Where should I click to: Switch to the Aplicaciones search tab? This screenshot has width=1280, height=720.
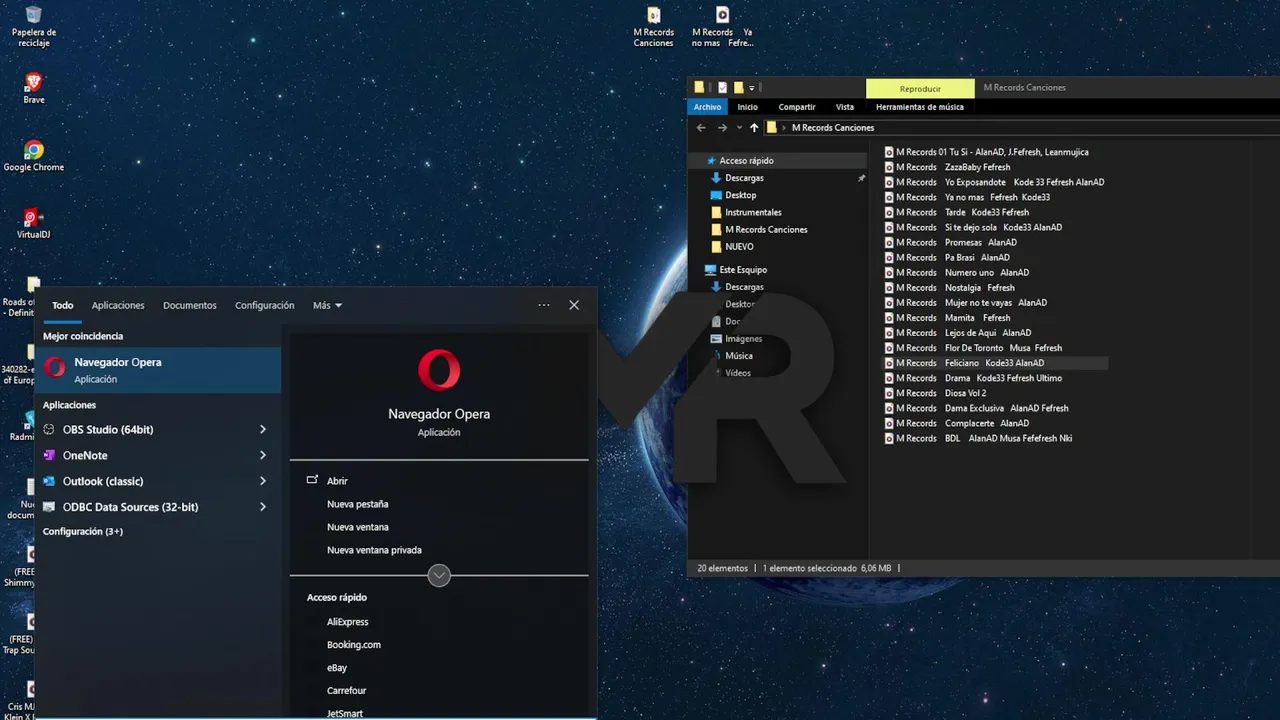[118, 305]
